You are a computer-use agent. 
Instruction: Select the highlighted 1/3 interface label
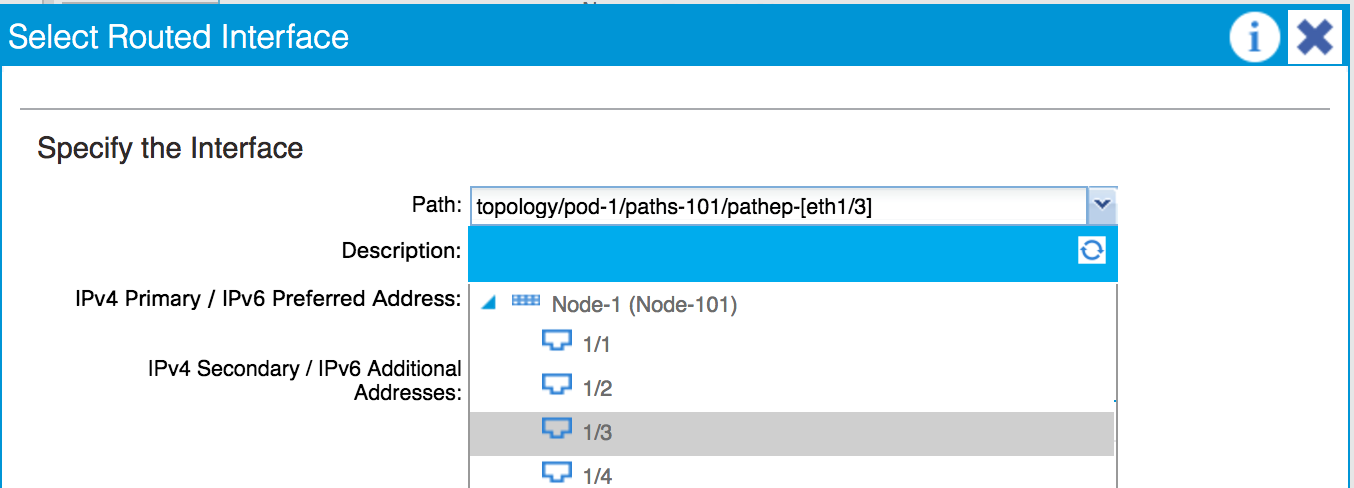pos(596,433)
